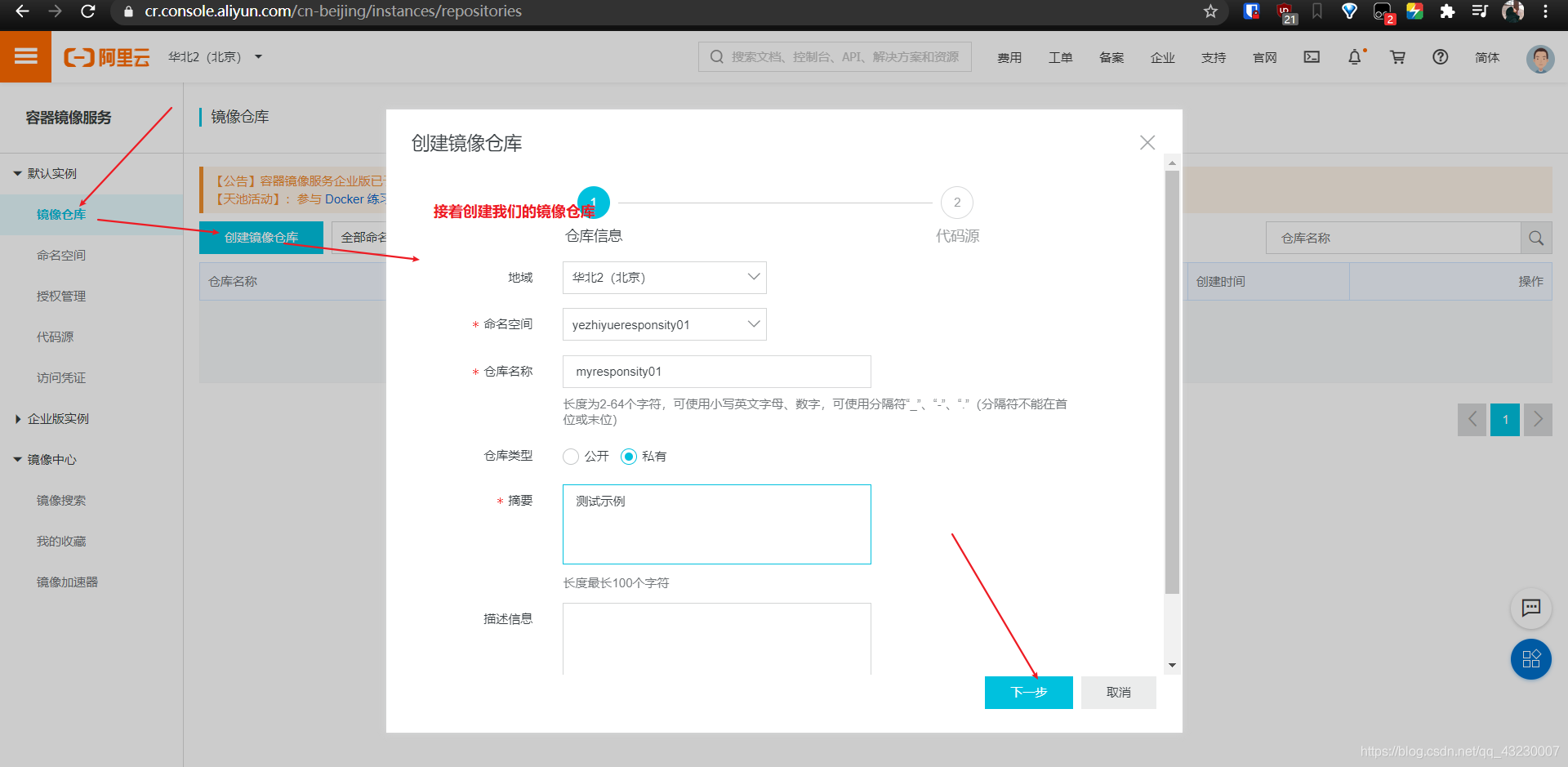
Task: Click the 创建镜像仓库 button
Action: coord(261,237)
